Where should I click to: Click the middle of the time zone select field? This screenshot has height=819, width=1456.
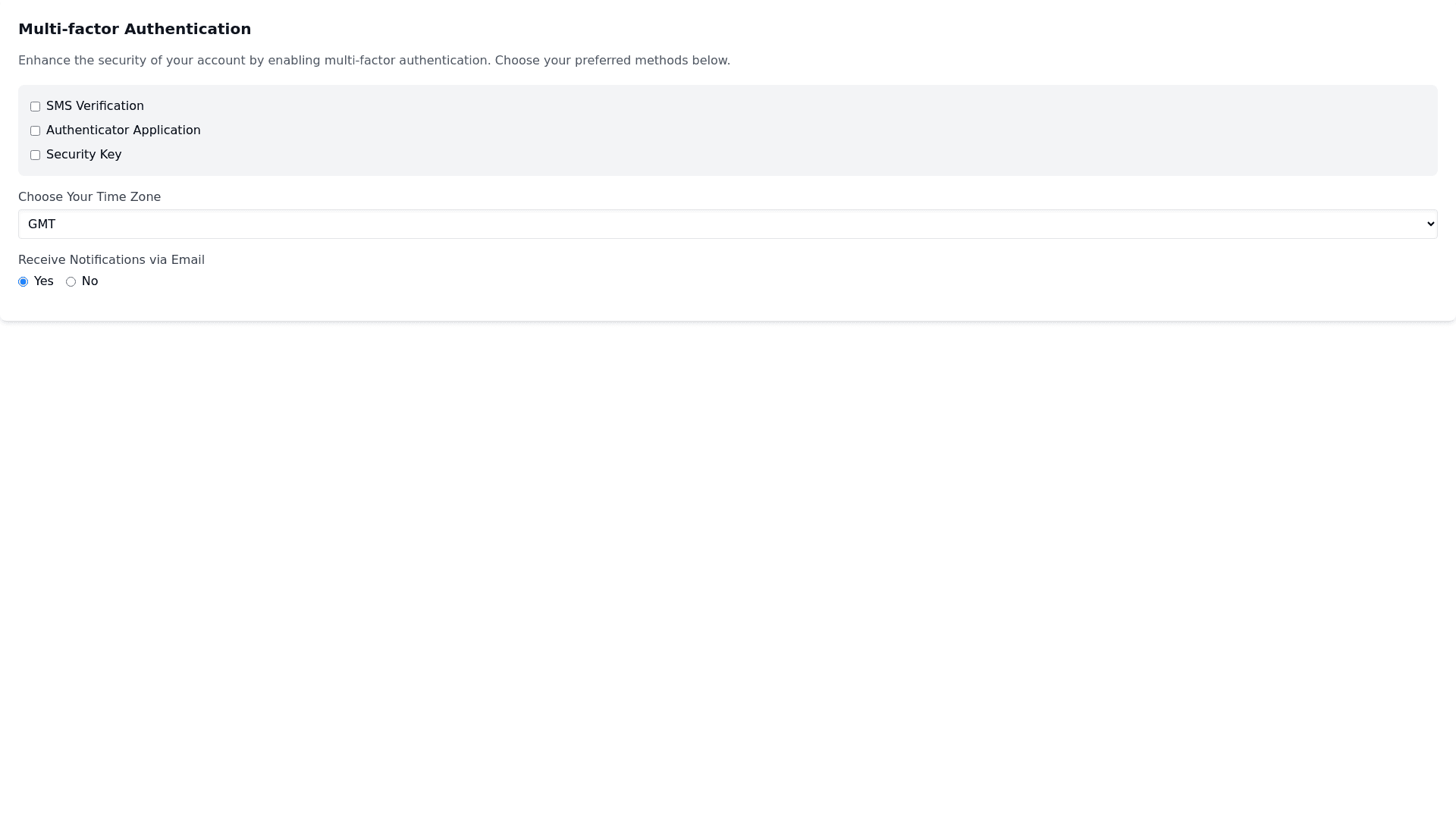tap(728, 224)
